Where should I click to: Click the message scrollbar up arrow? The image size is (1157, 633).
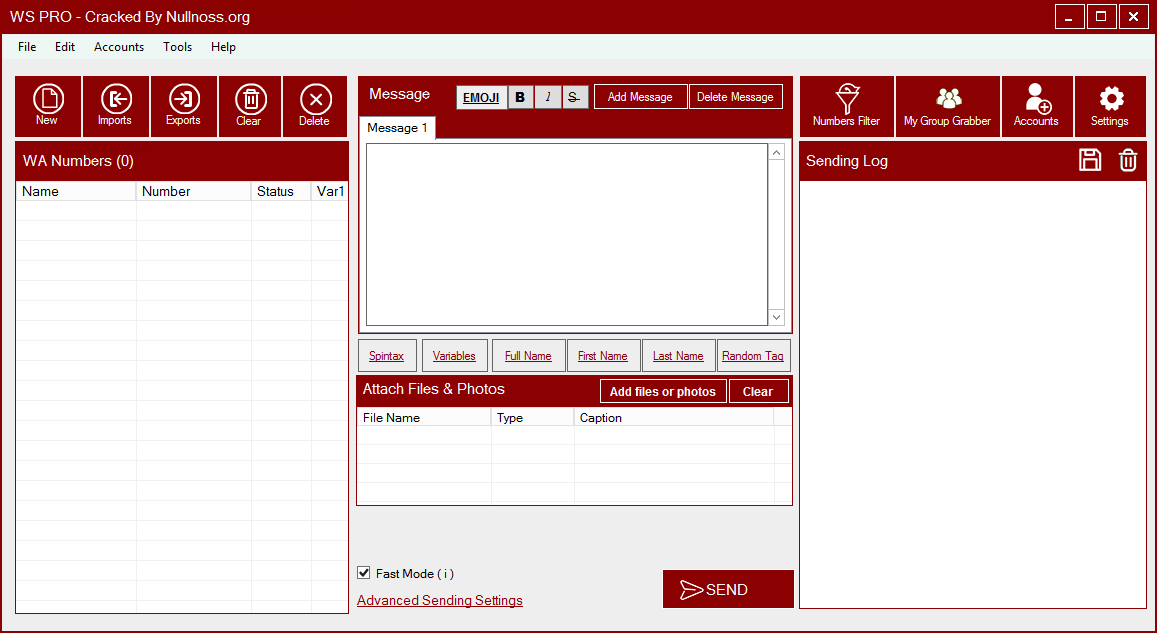pos(776,153)
